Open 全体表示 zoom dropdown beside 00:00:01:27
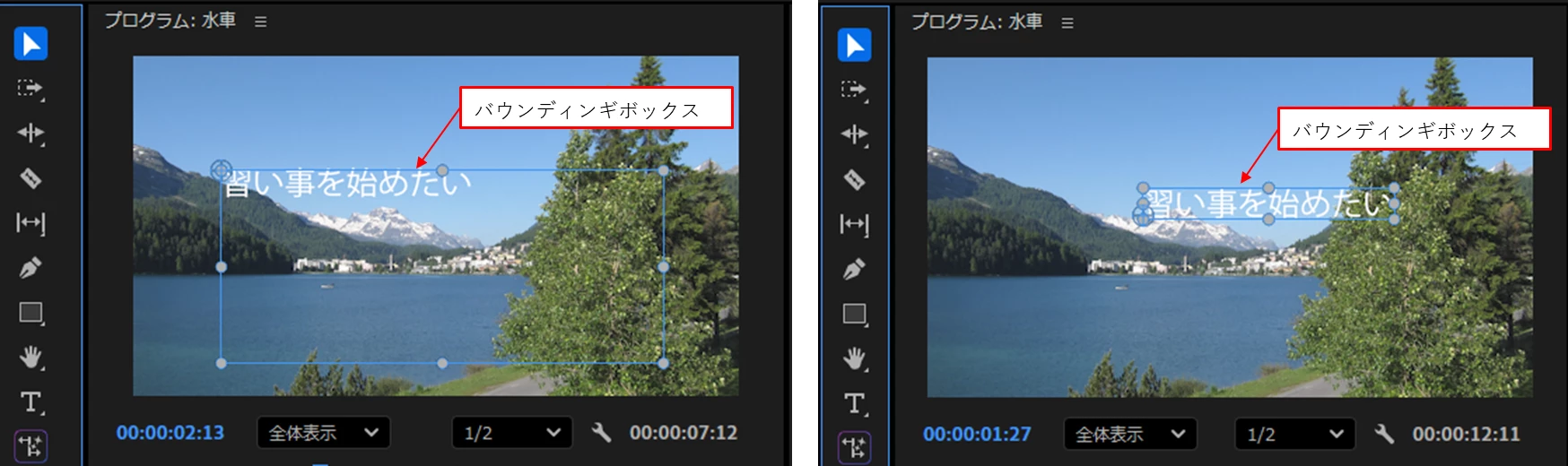The height and width of the screenshot is (466, 1568). tap(1130, 435)
